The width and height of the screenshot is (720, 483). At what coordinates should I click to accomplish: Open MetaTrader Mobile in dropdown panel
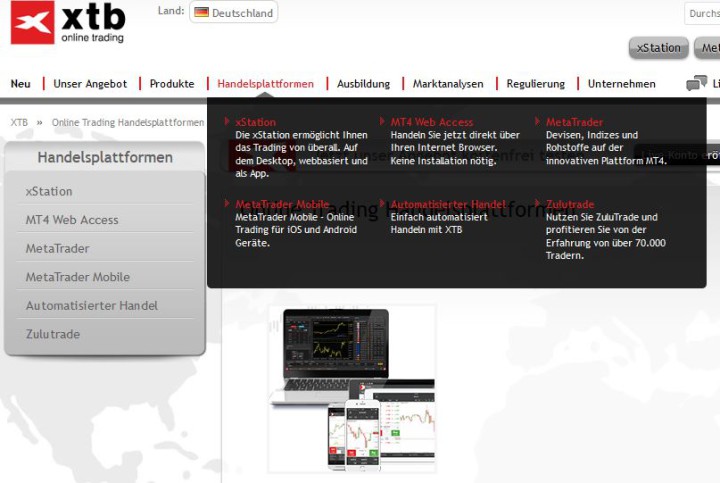(282, 204)
